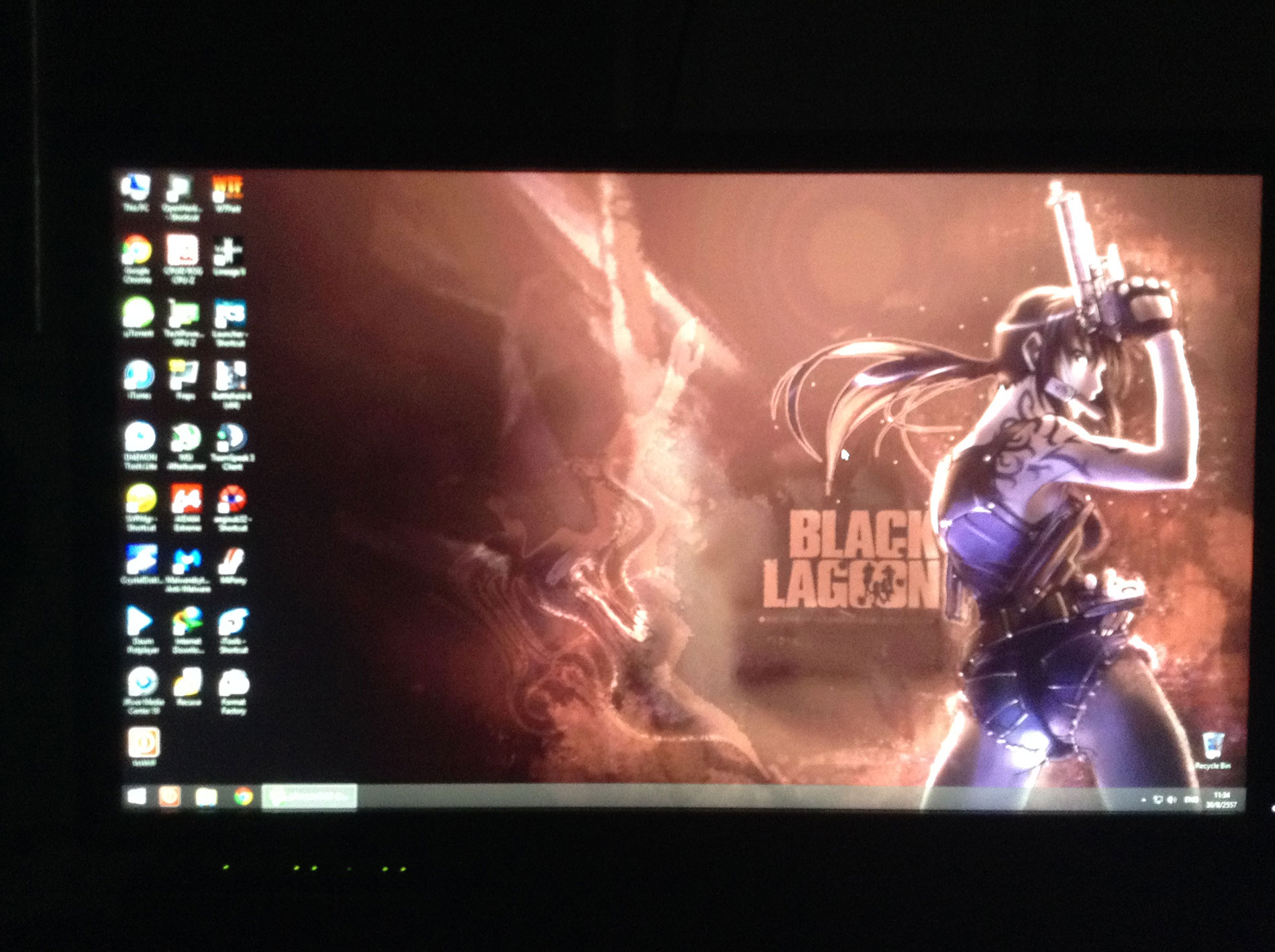Image resolution: width=1275 pixels, height=952 pixels.
Task: Open the MiPony desktop icon
Action: 232,566
